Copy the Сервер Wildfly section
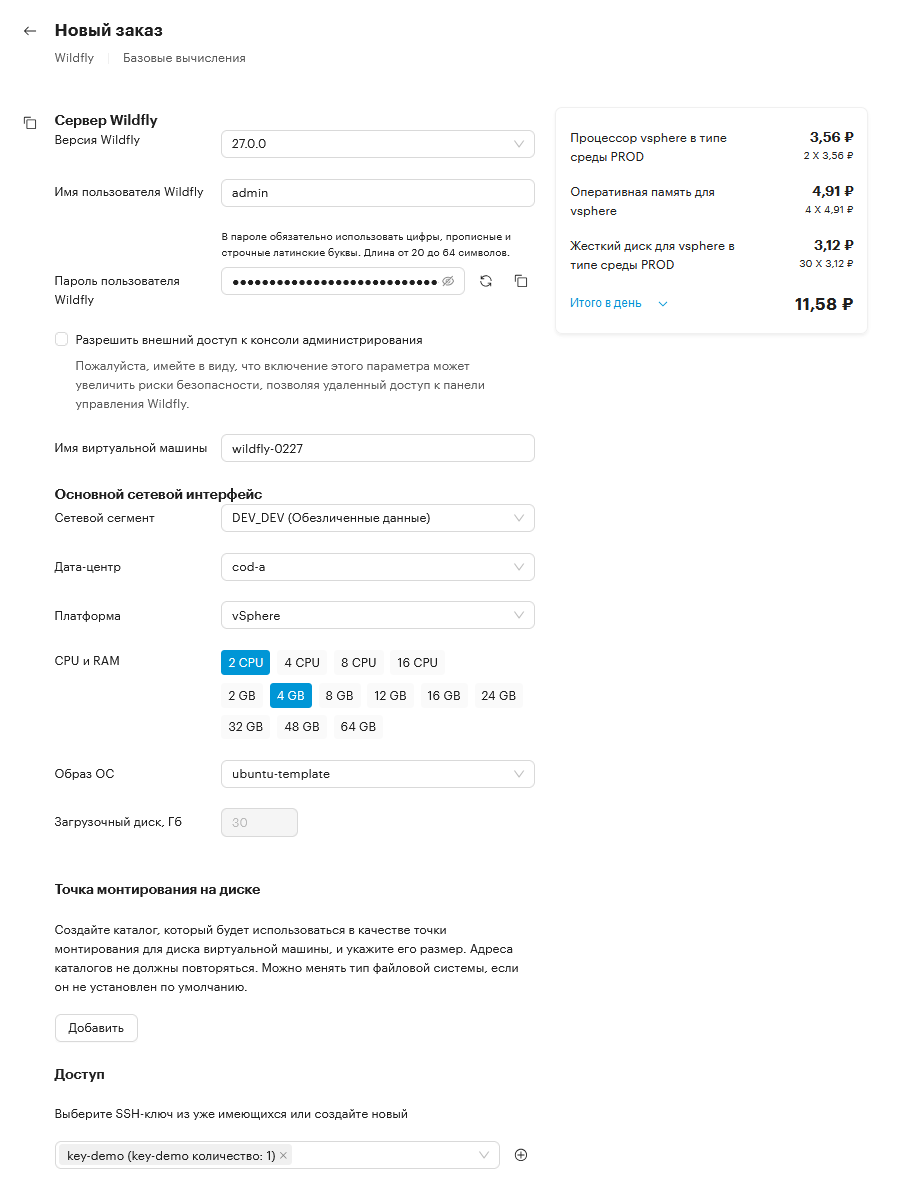 click(30, 123)
